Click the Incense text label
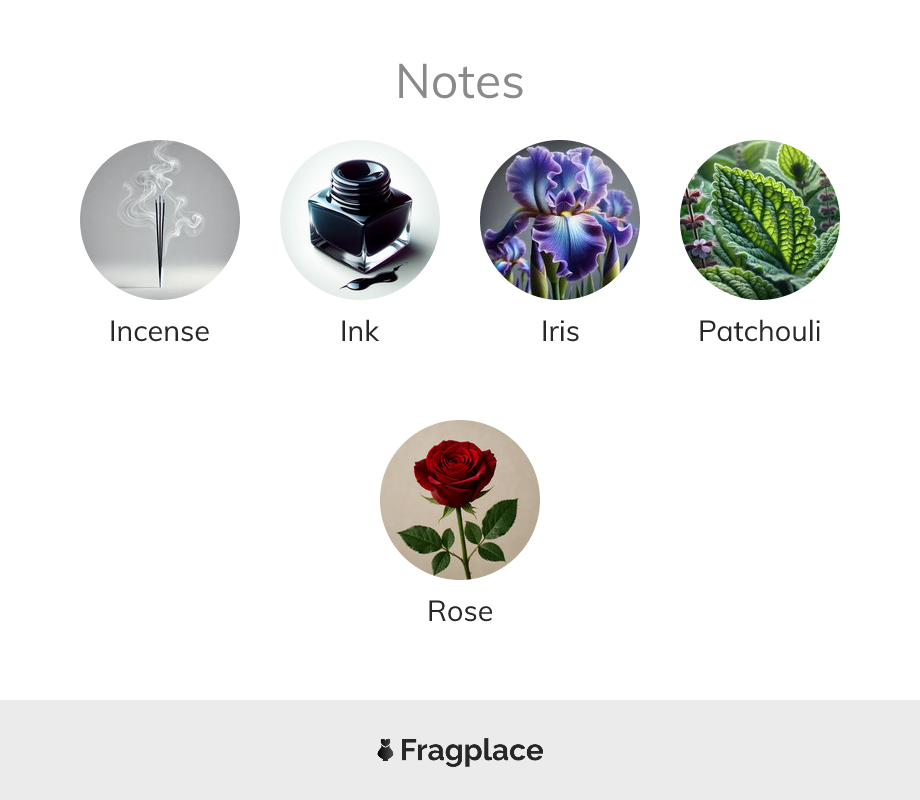 coord(160,331)
